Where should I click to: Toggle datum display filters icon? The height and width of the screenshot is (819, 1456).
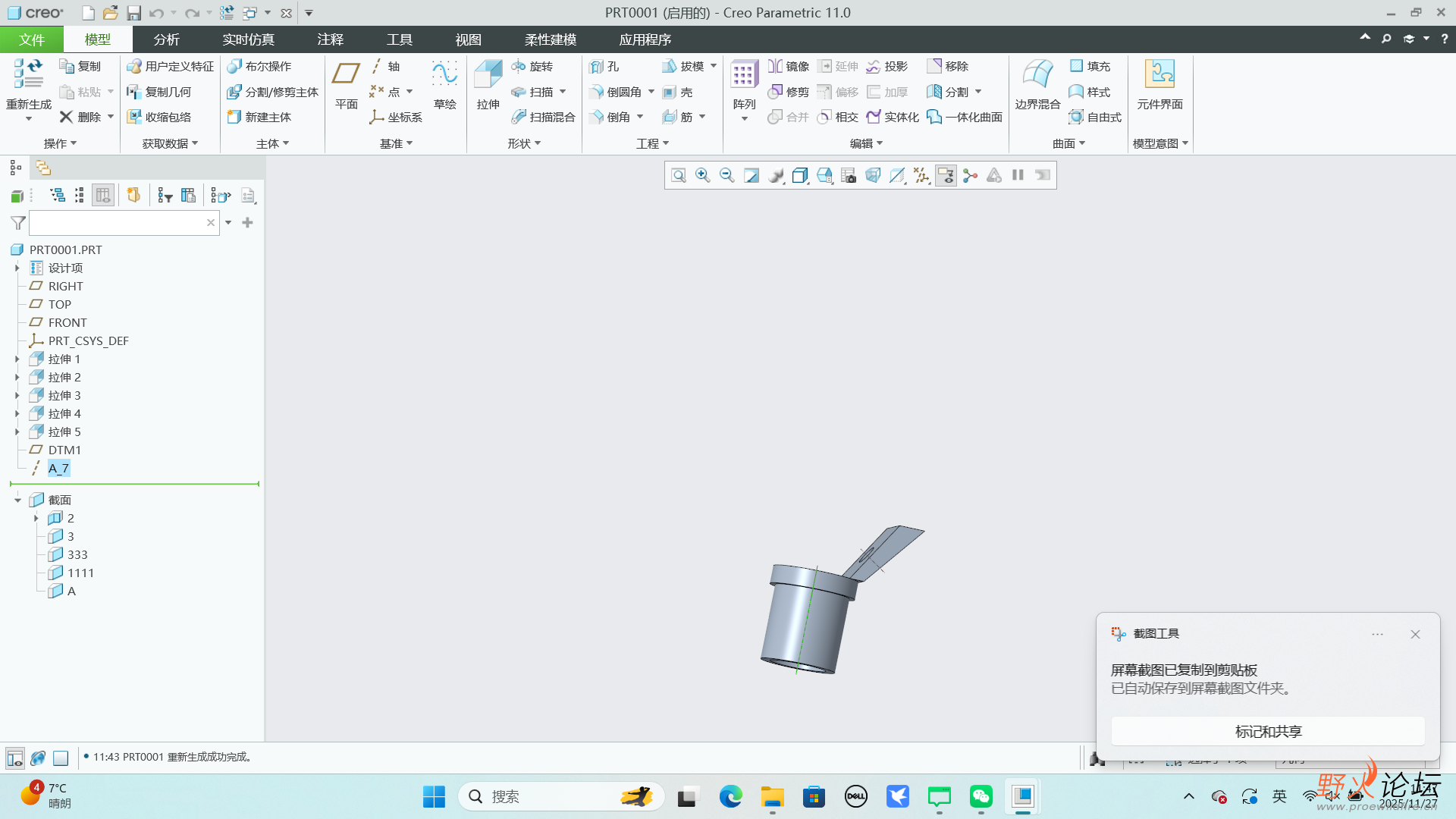[921, 176]
